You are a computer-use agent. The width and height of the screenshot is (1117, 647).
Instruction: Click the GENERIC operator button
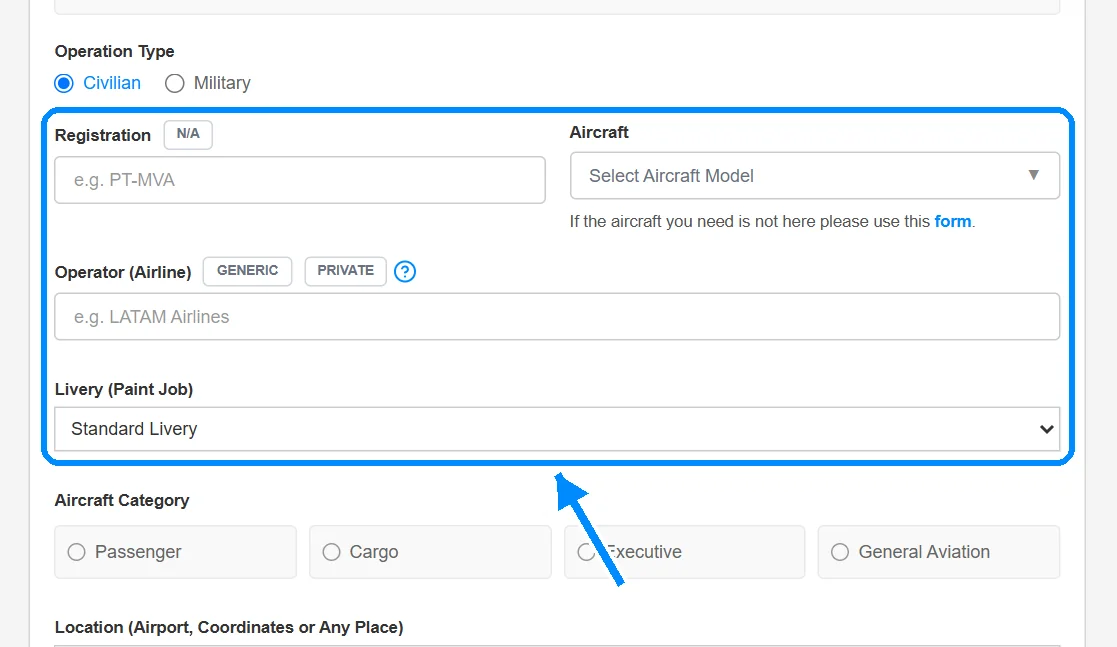pos(247,271)
